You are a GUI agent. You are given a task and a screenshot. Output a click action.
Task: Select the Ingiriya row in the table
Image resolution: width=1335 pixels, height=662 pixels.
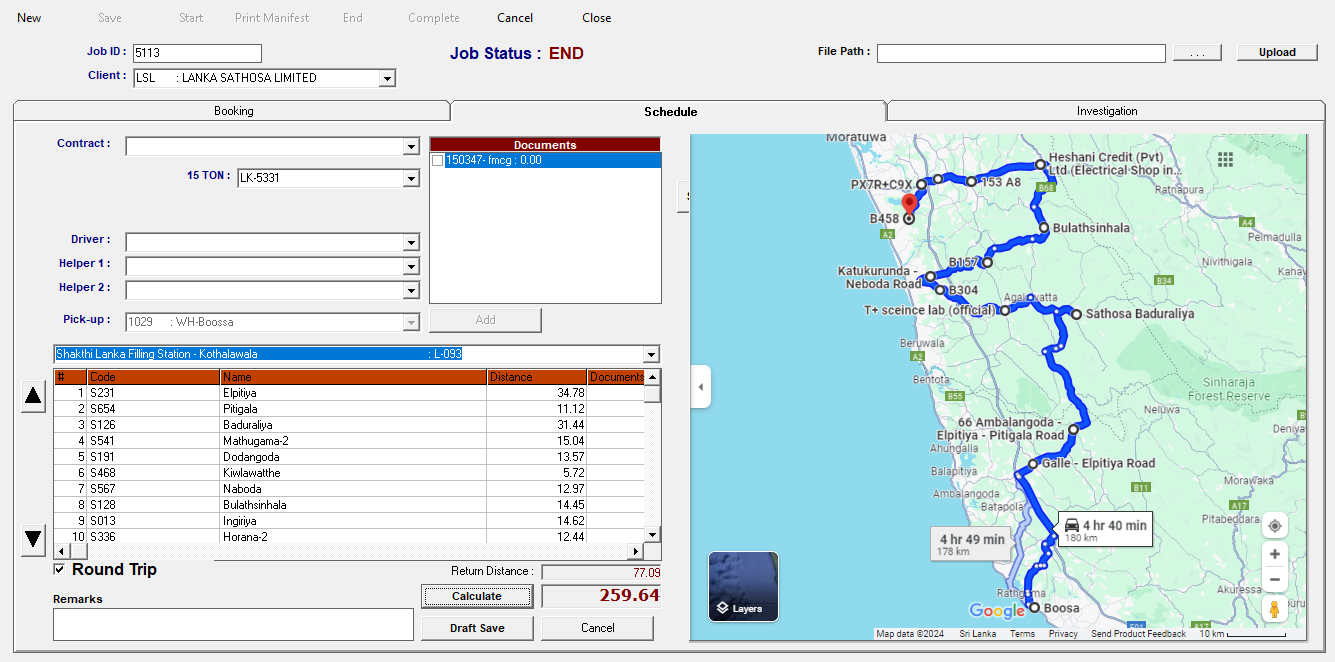[x=349, y=521]
